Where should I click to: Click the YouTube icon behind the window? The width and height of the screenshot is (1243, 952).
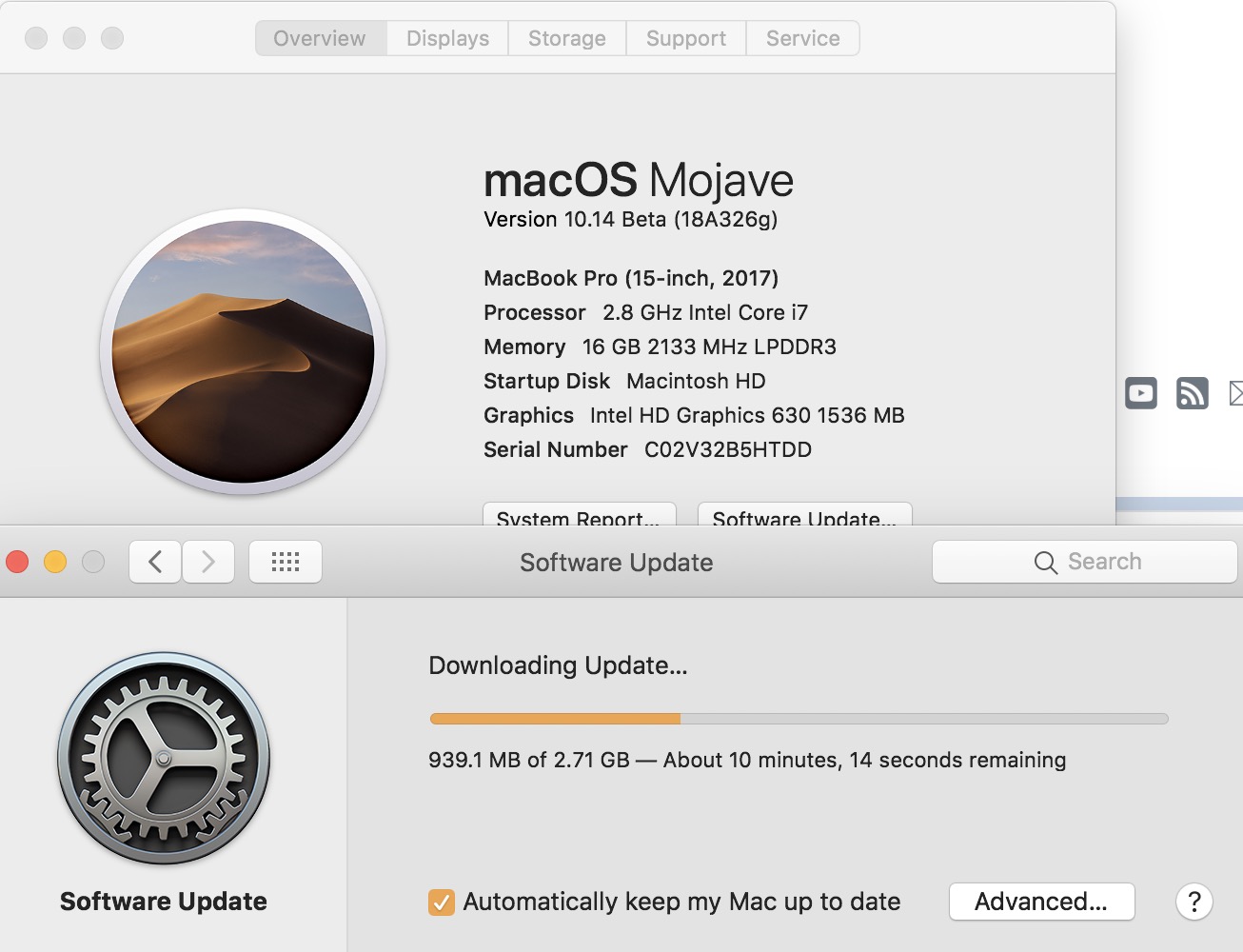tap(1141, 393)
